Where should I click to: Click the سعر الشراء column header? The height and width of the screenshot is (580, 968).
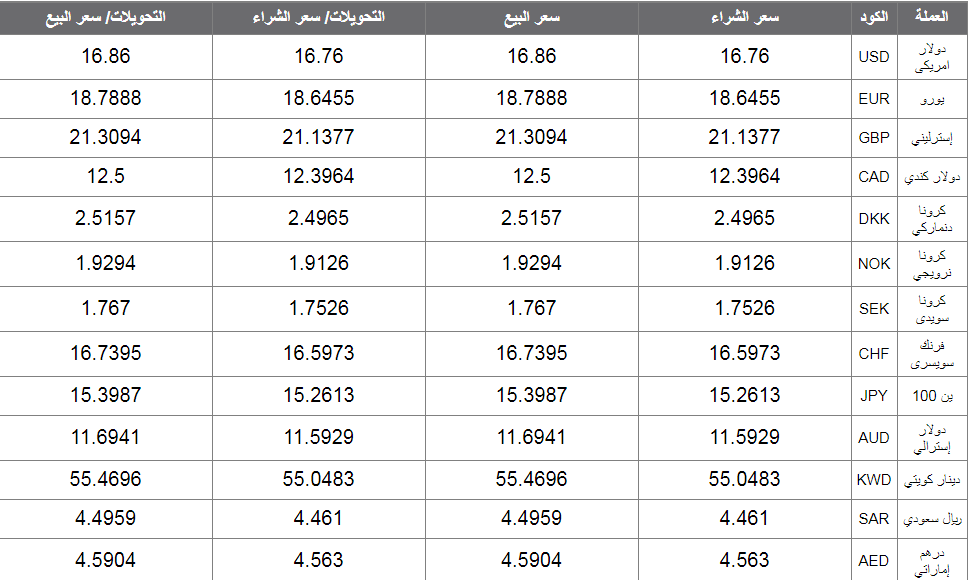(745, 17)
